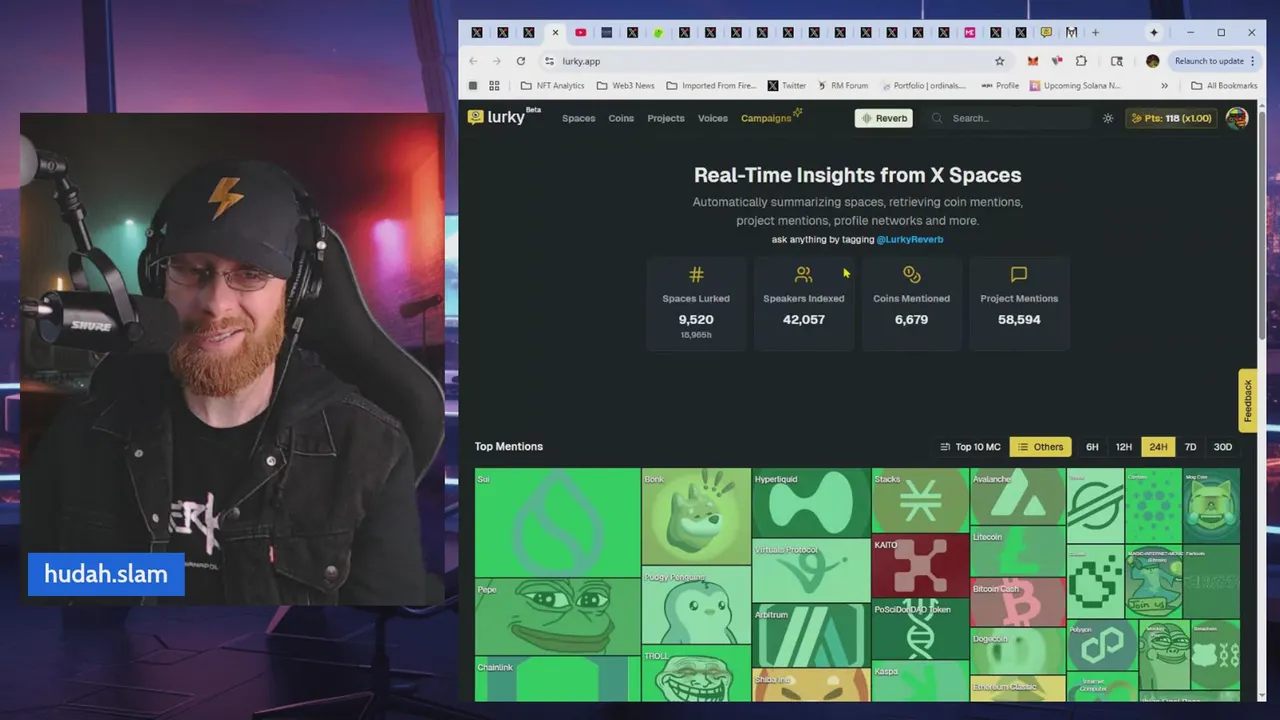
Task: Open the Bonk tile
Action: coord(696,516)
